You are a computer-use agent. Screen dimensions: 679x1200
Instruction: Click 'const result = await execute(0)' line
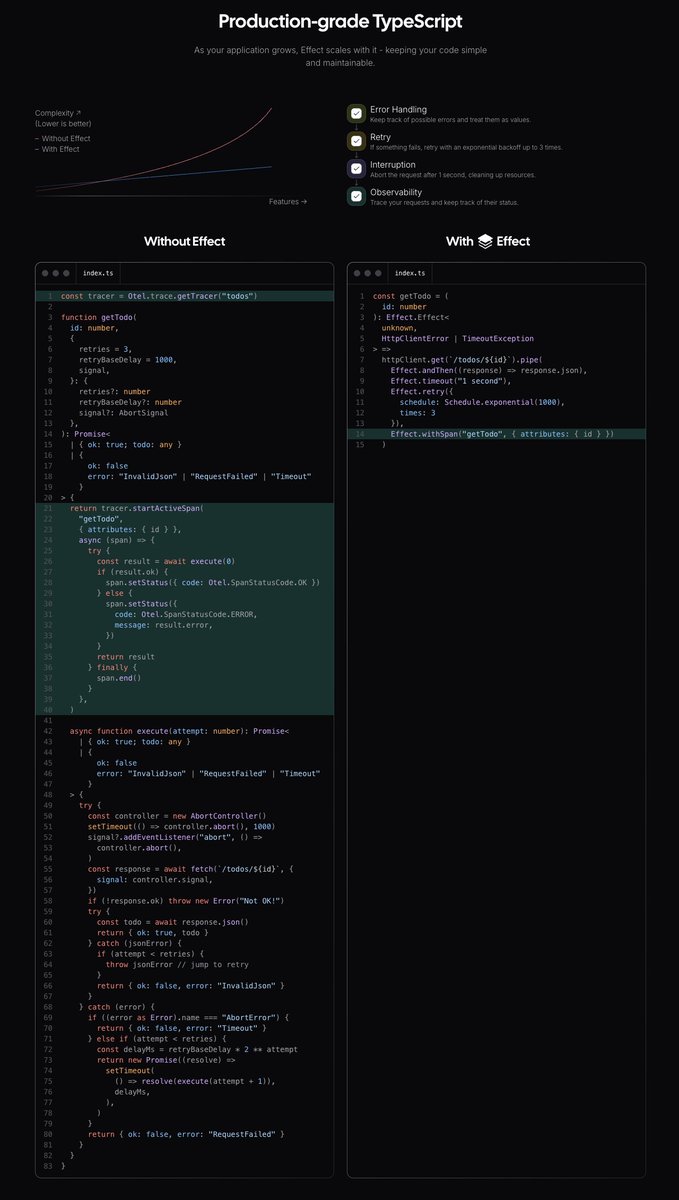pos(164,561)
